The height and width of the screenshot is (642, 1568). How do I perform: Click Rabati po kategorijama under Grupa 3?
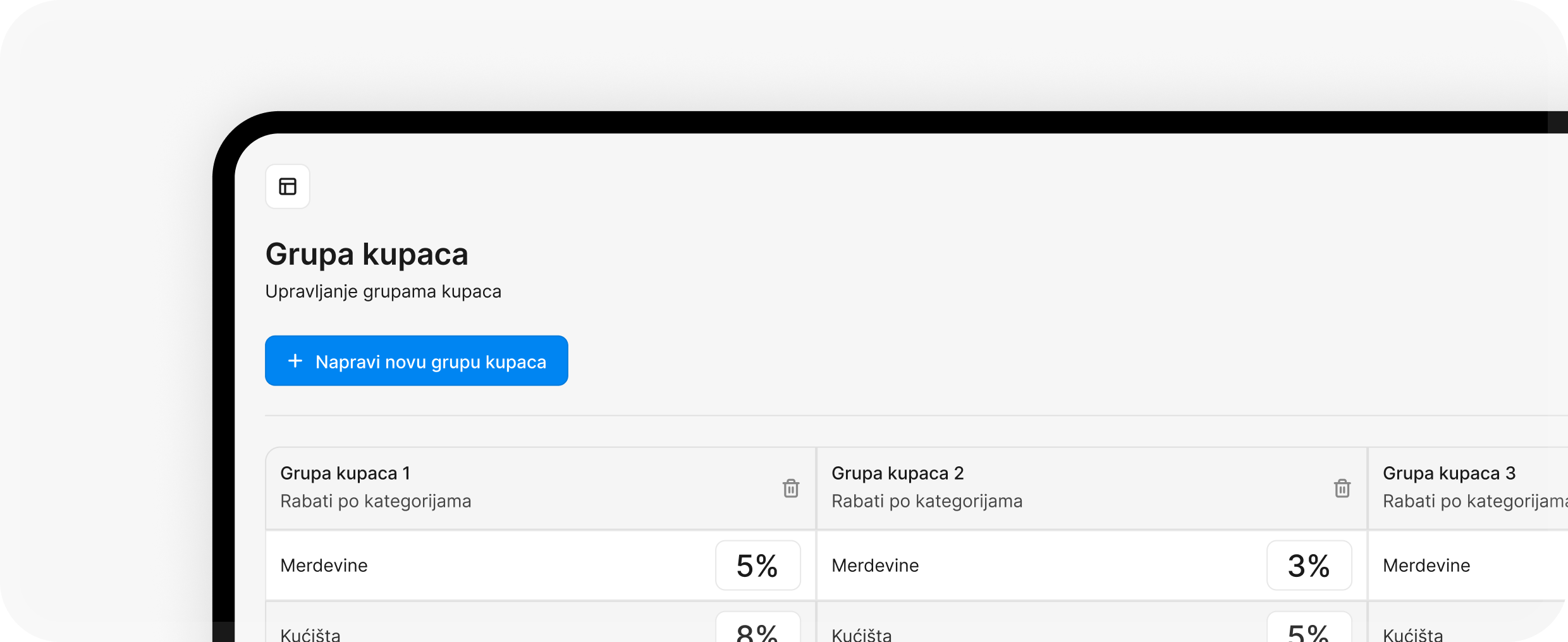point(1475,501)
